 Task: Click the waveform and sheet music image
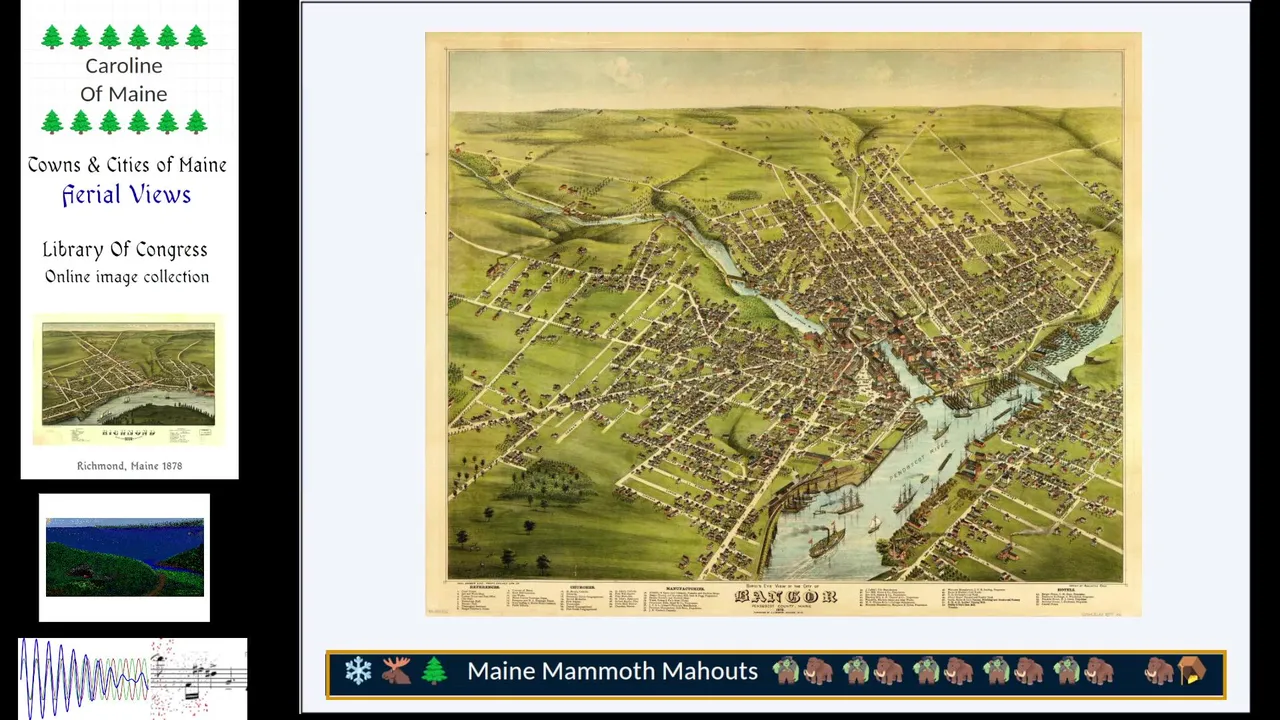(133, 677)
